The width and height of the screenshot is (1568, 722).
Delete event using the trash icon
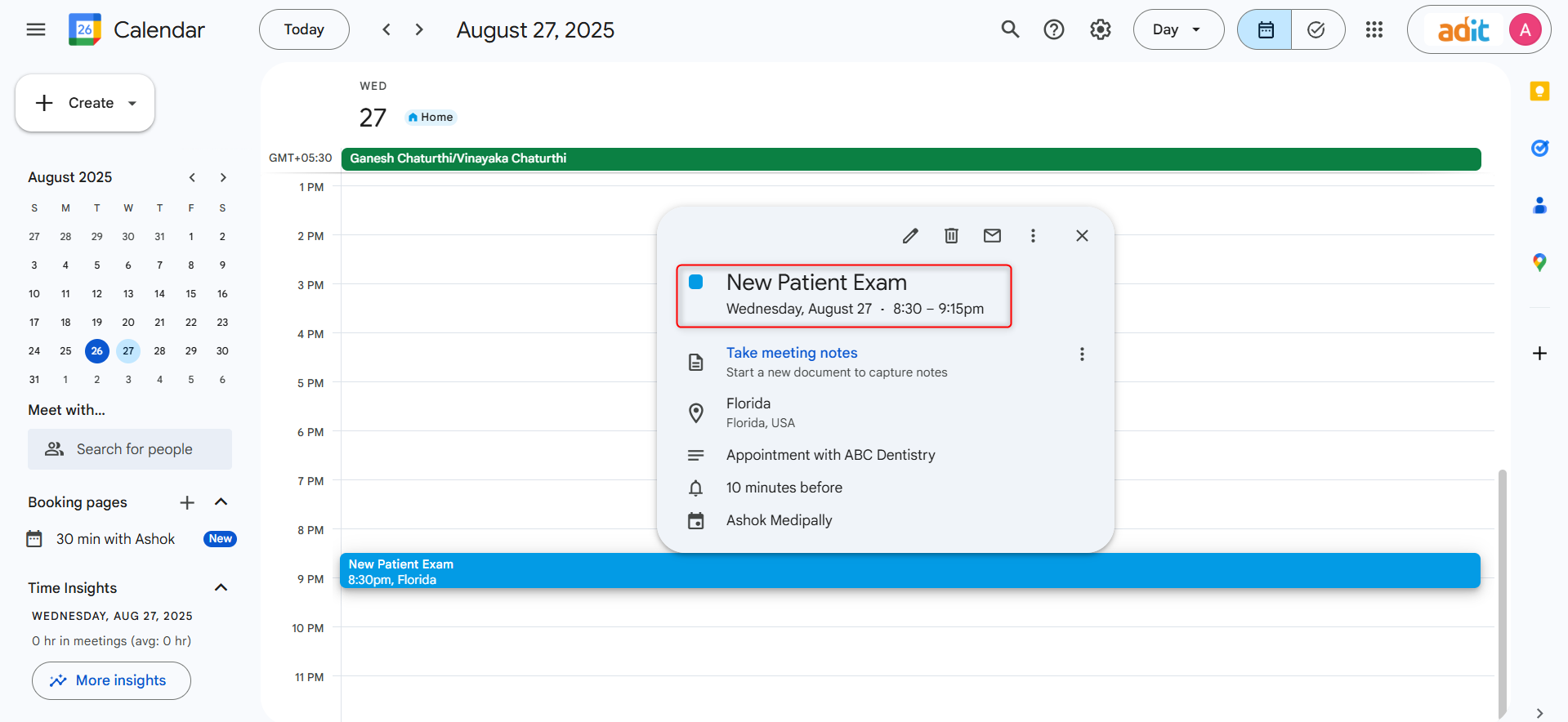[x=951, y=236]
